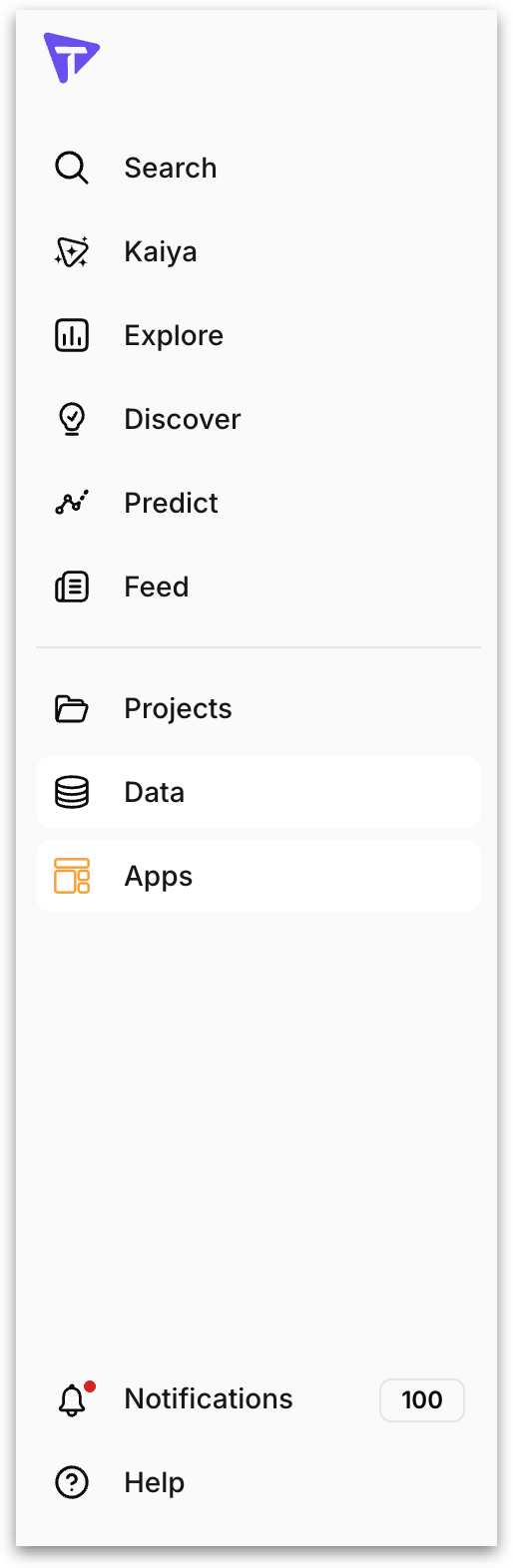The width and height of the screenshot is (513, 1568).
Task: Click the Notifications bell icon
Action: click(73, 1399)
